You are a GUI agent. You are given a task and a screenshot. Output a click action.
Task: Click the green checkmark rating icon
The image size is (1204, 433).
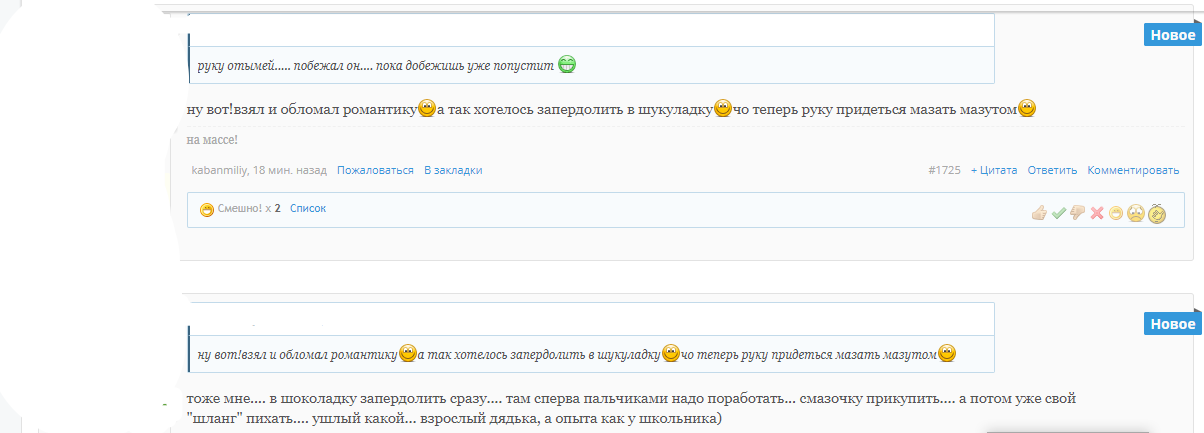click(x=1058, y=212)
